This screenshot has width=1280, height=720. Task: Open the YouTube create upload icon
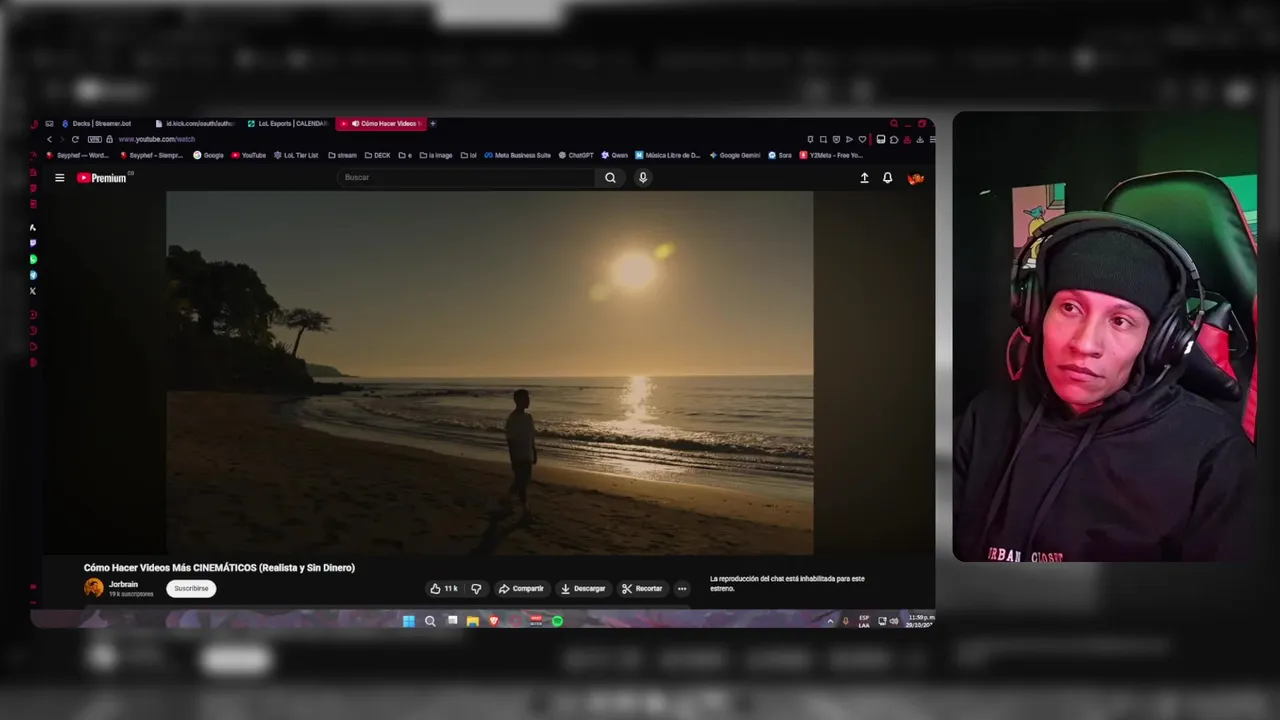point(864,178)
